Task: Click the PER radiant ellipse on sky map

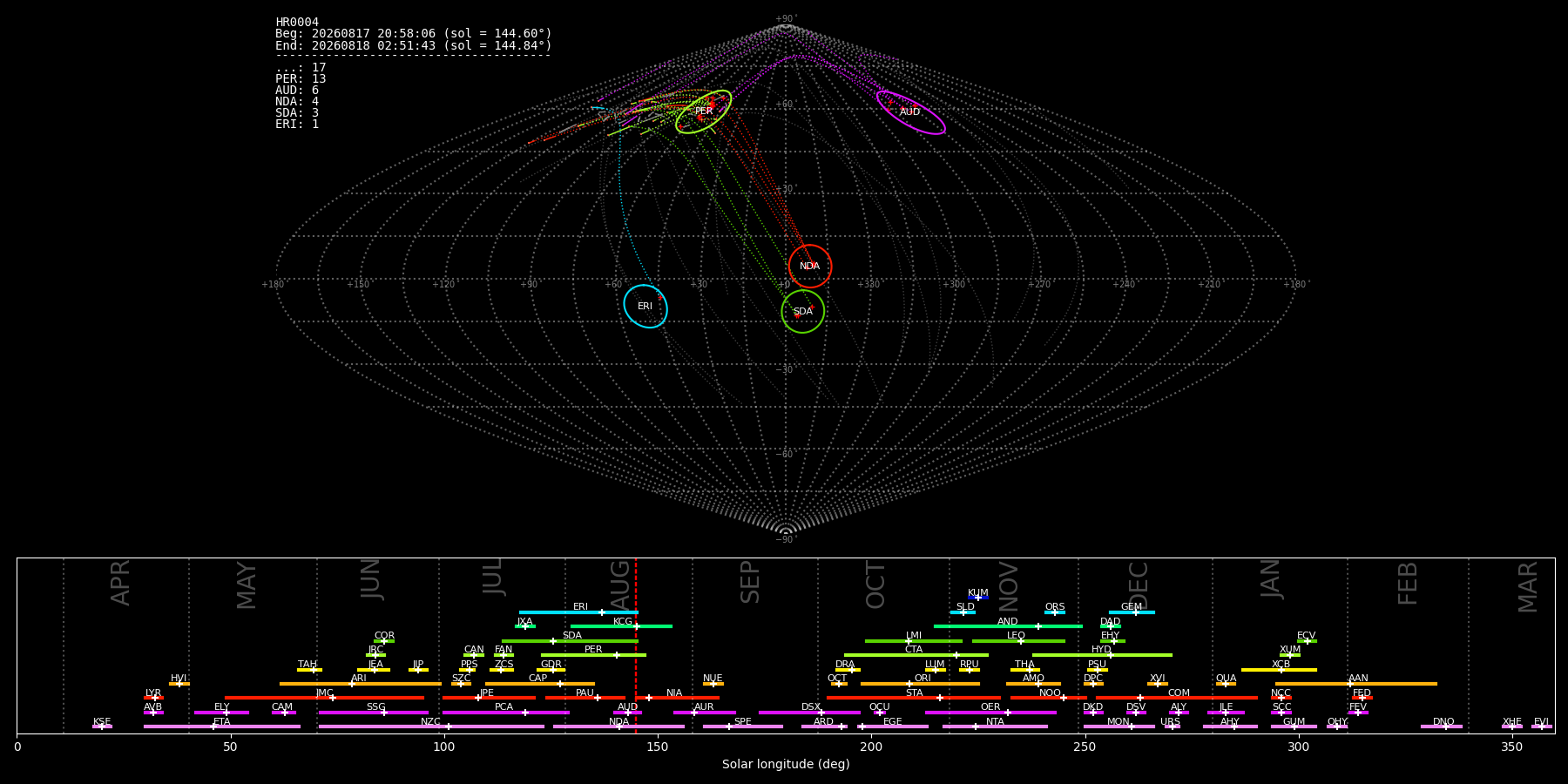Action: tap(703, 112)
